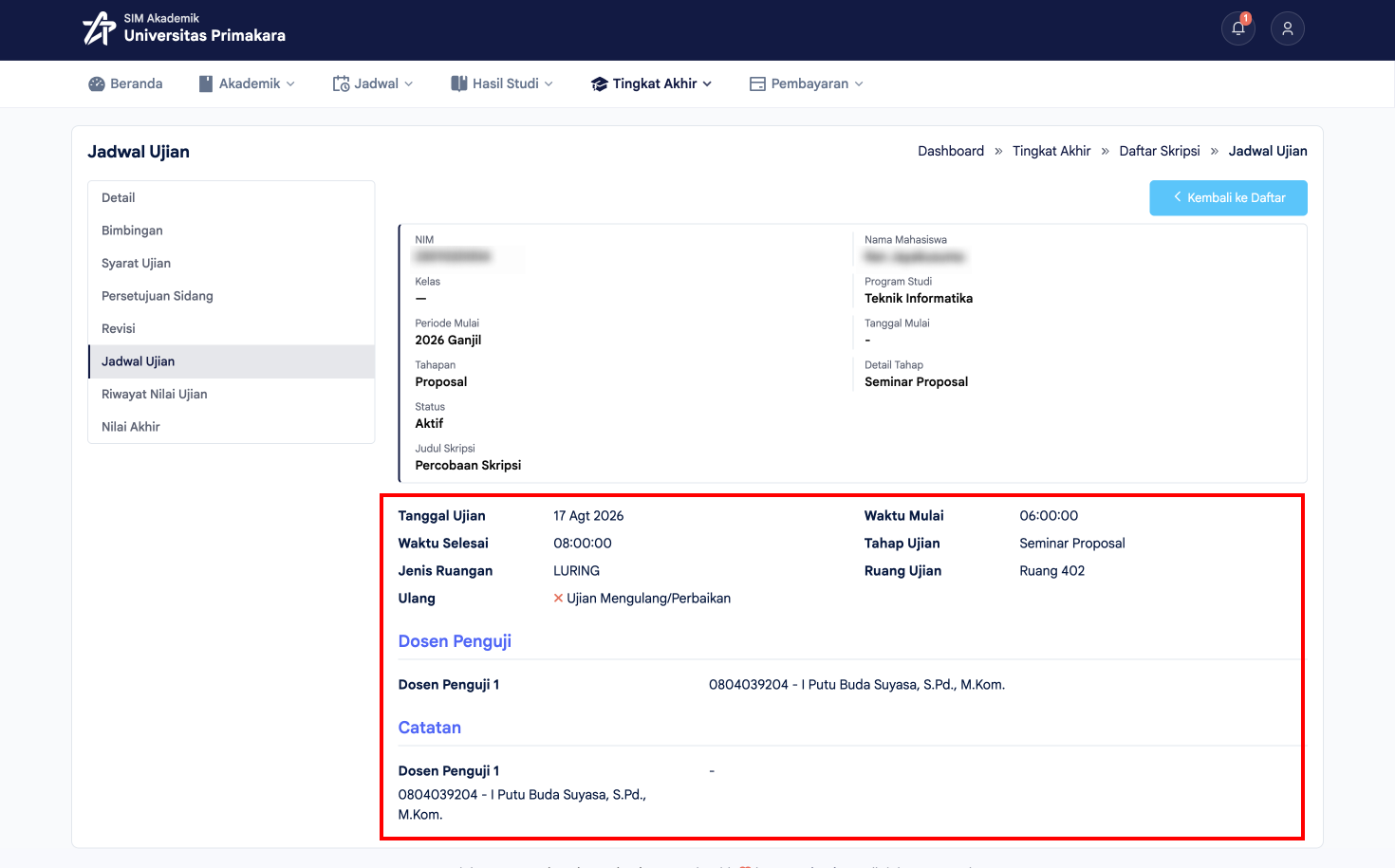Click the Pembayaran card icon

[x=757, y=83]
